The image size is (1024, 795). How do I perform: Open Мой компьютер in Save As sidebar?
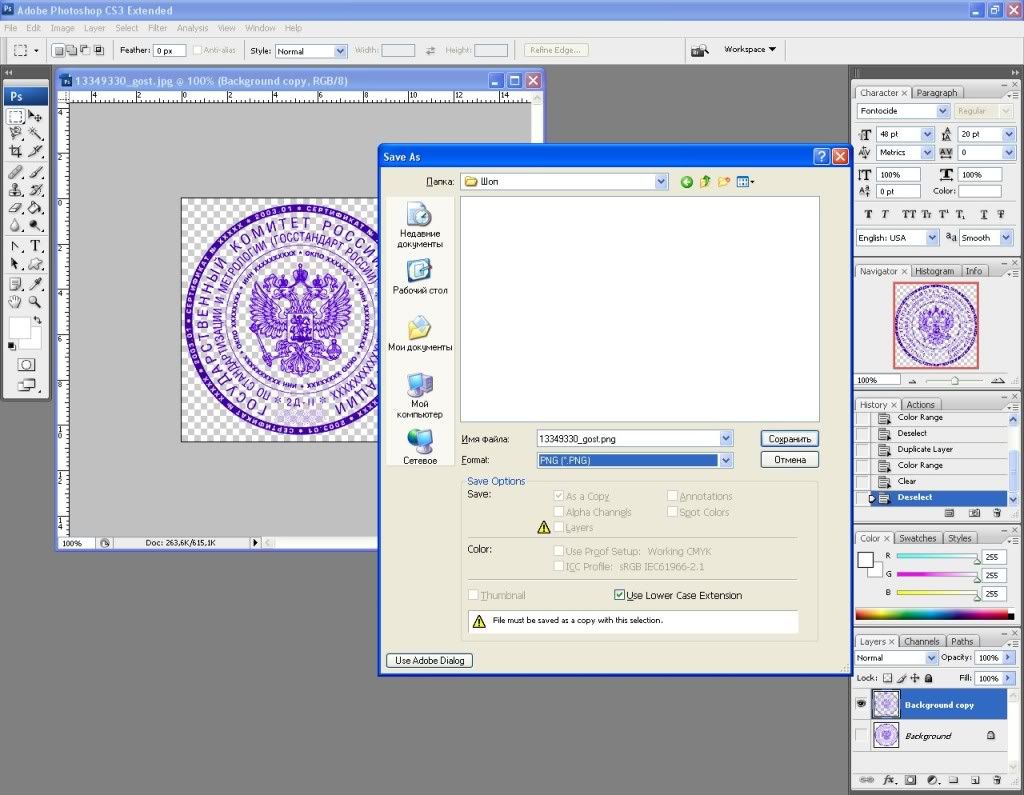pos(419,395)
